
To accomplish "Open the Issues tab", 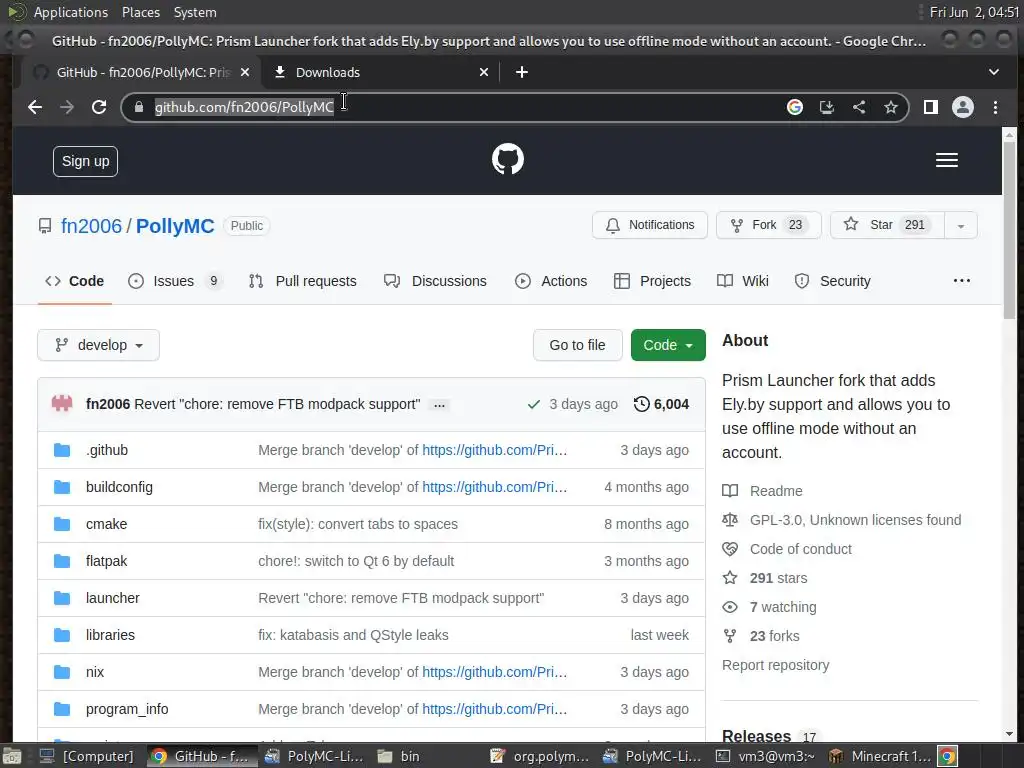I will pyautogui.click(x=174, y=281).
